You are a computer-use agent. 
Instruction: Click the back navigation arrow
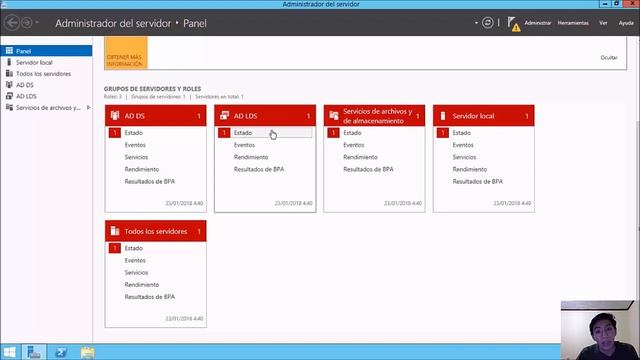click(12, 22)
